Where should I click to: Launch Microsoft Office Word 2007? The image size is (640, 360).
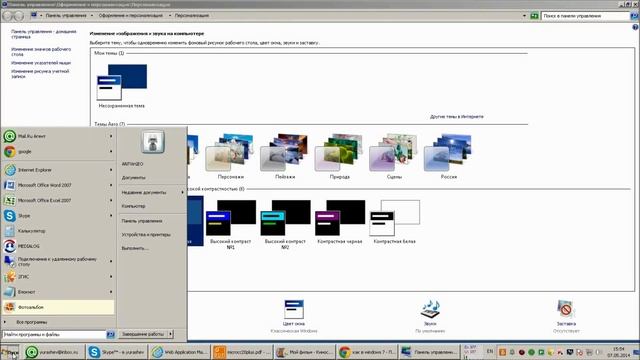[58, 185]
